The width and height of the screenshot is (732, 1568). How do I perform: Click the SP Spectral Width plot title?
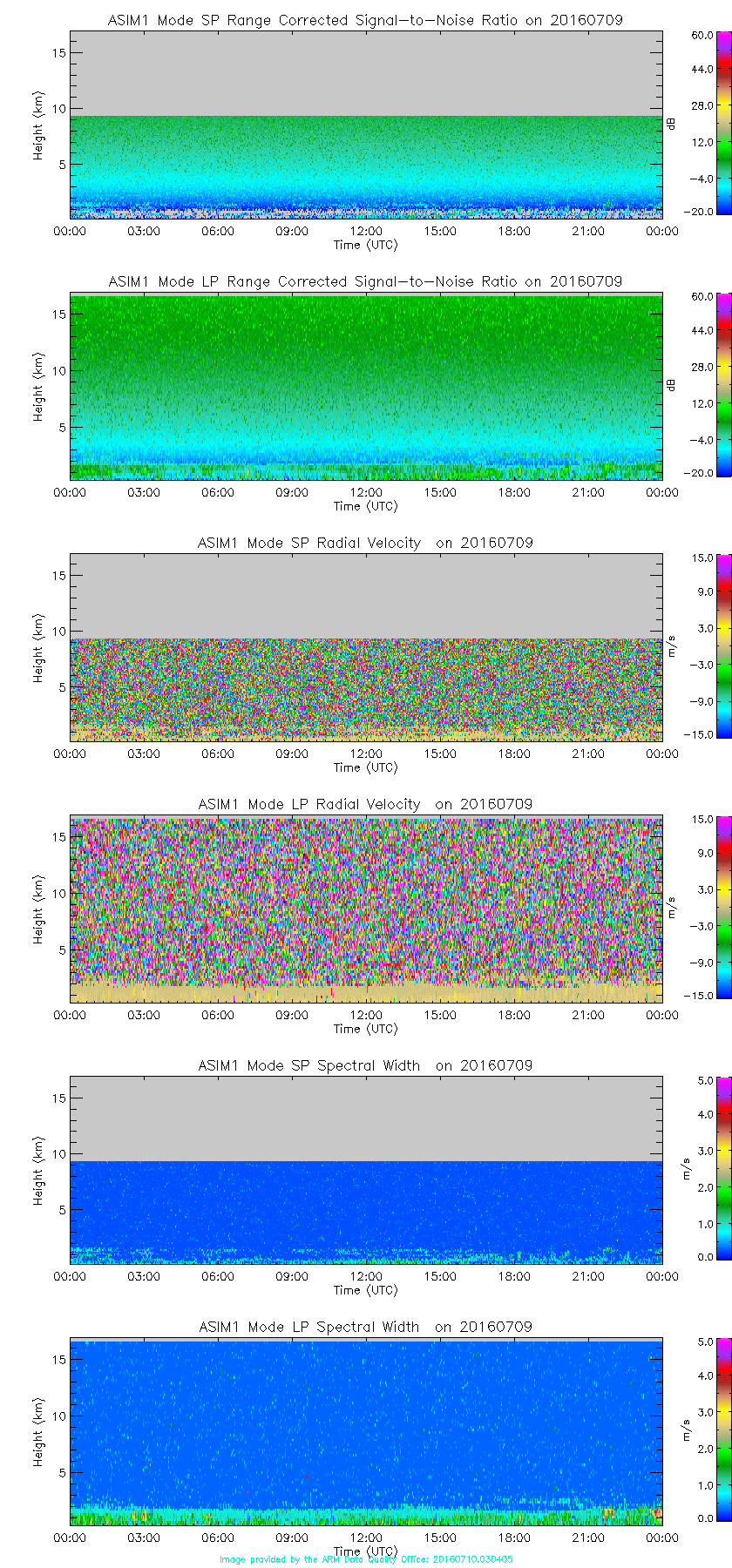[x=365, y=1065]
